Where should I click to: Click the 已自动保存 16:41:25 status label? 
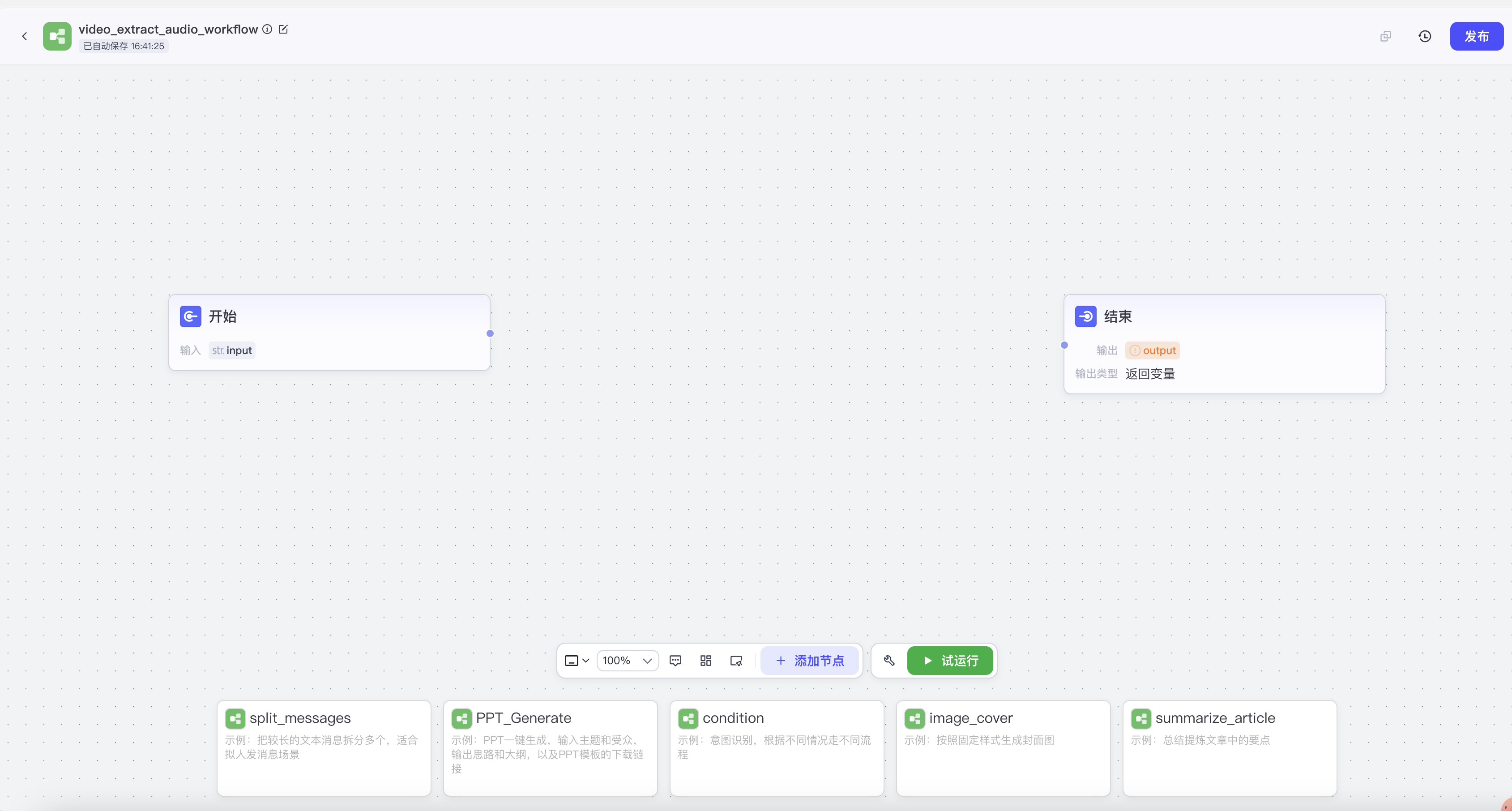[x=124, y=47]
